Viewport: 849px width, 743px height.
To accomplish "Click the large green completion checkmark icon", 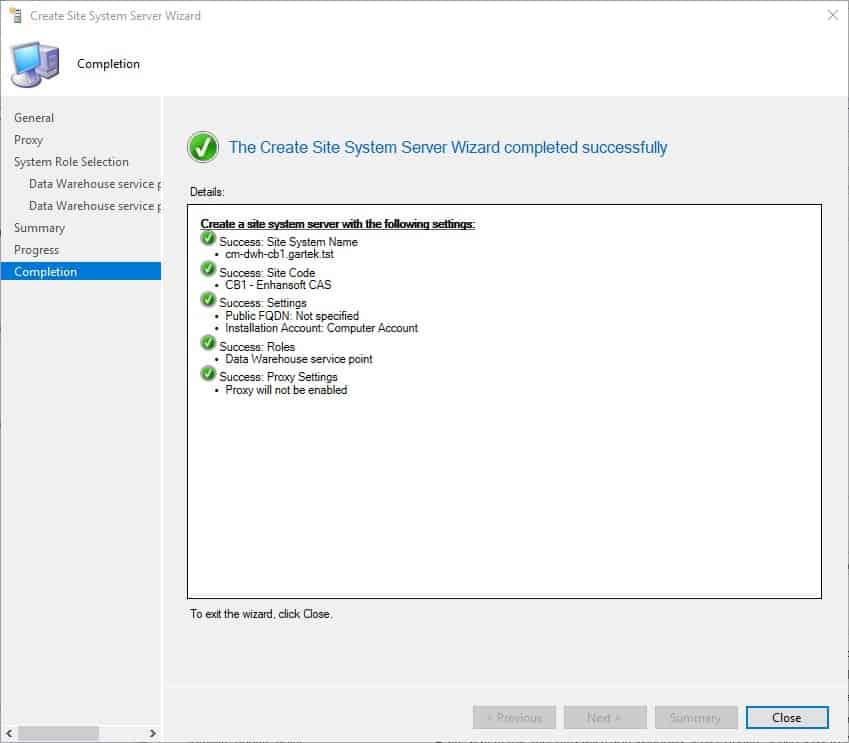I will pos(203,146).
